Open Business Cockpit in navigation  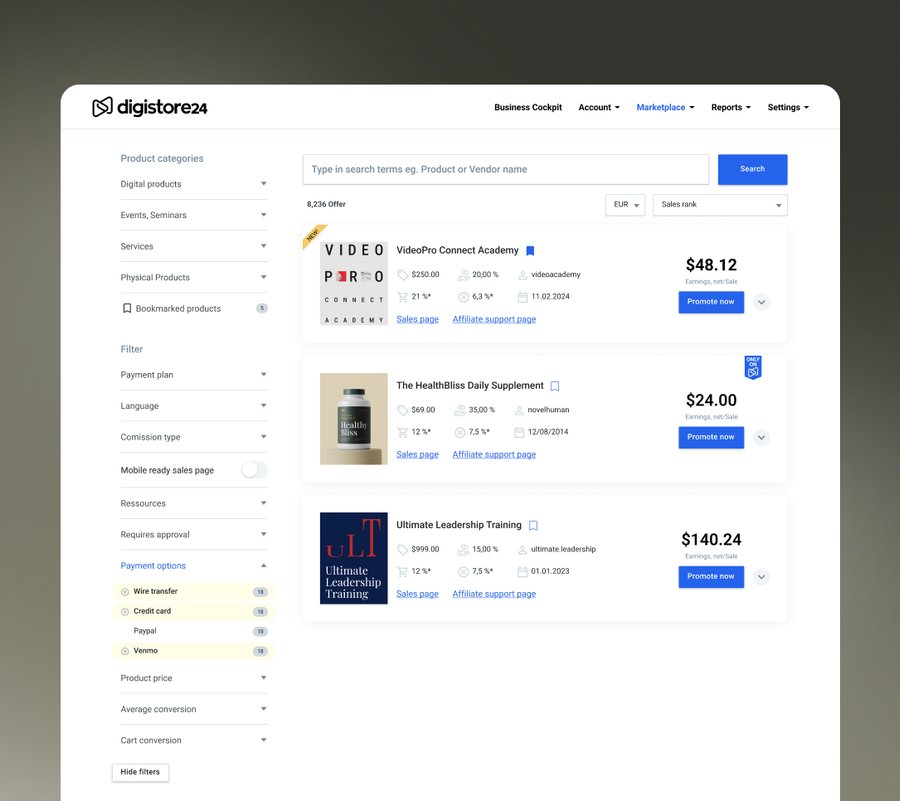click(528, 107)
